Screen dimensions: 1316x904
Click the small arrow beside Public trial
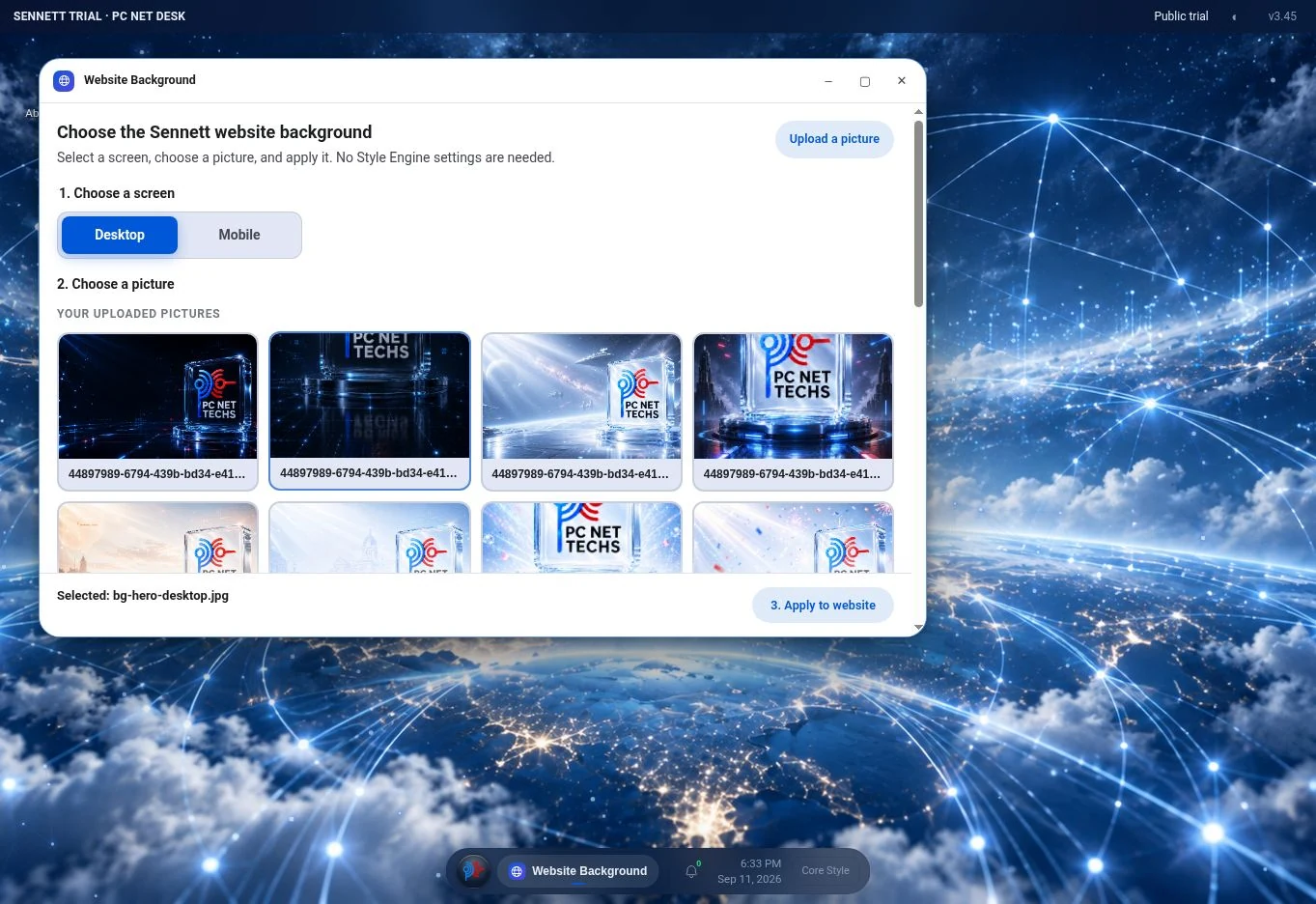tap(1234, 16)
